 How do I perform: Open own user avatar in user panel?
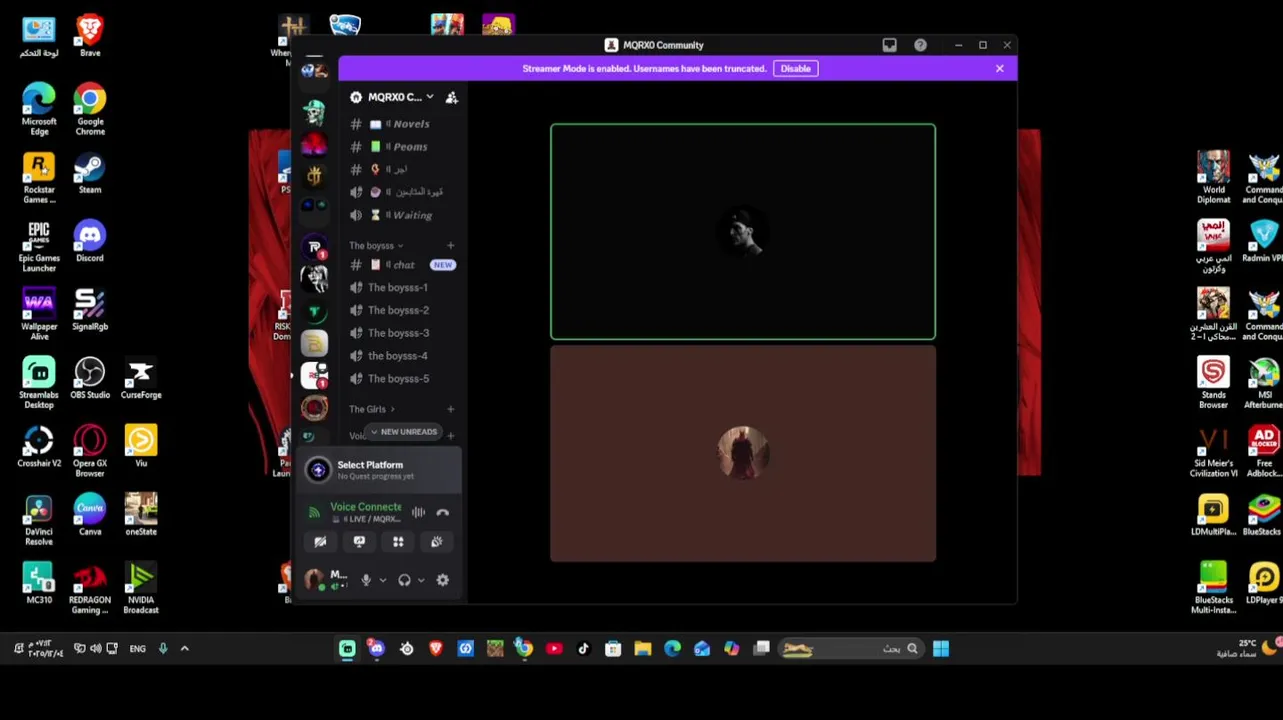[x=314, y=580]
